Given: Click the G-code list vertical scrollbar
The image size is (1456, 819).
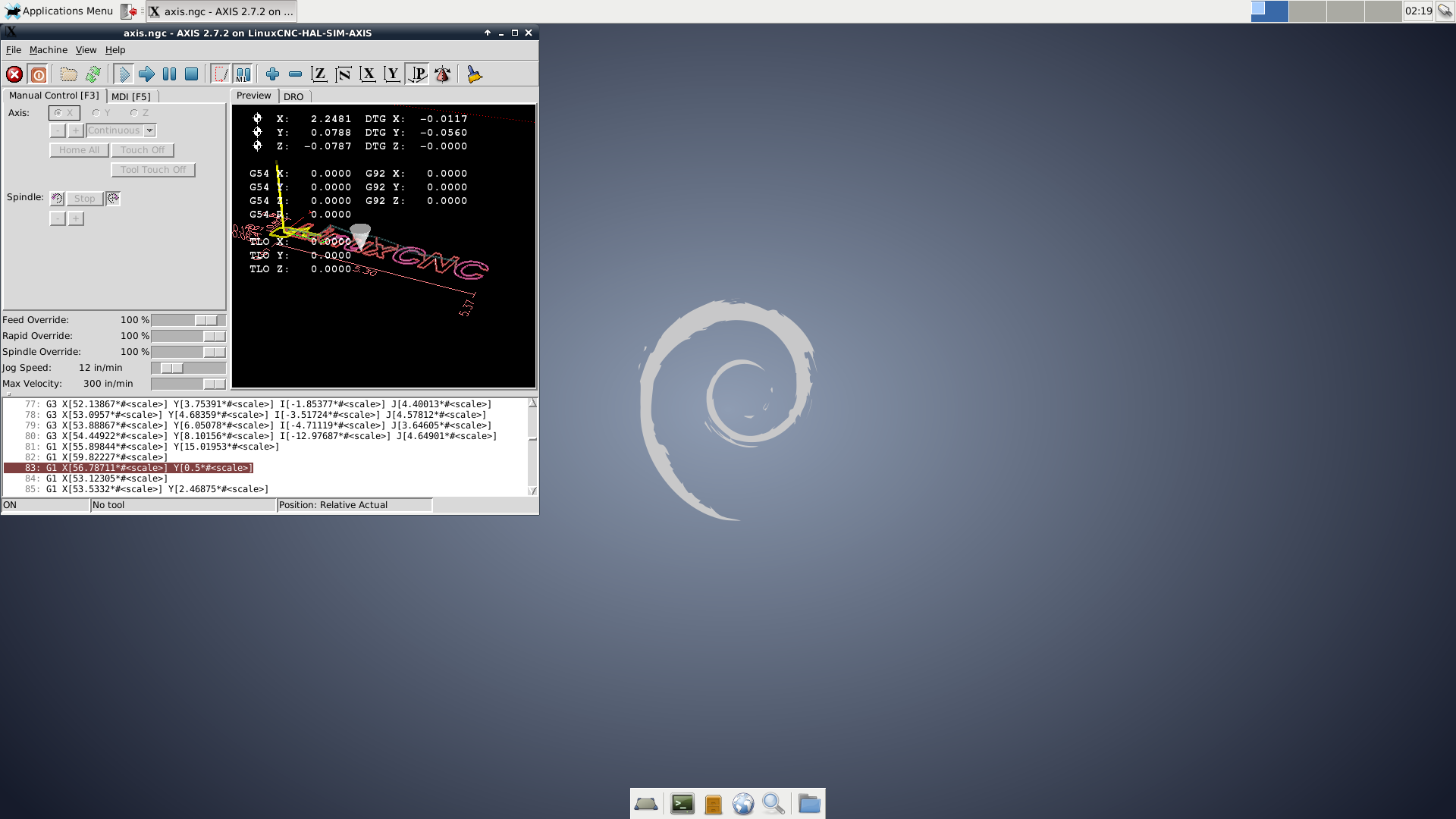Looking at the screenshot, I should [x=532, y=447].
